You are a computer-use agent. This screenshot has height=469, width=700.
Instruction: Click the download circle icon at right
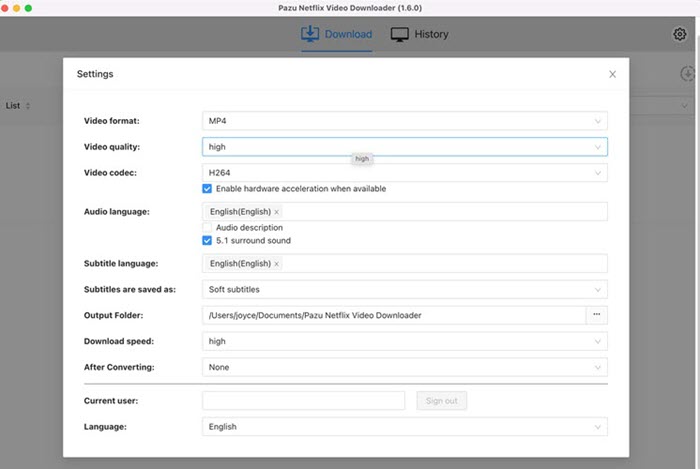[x=687, y=74]
